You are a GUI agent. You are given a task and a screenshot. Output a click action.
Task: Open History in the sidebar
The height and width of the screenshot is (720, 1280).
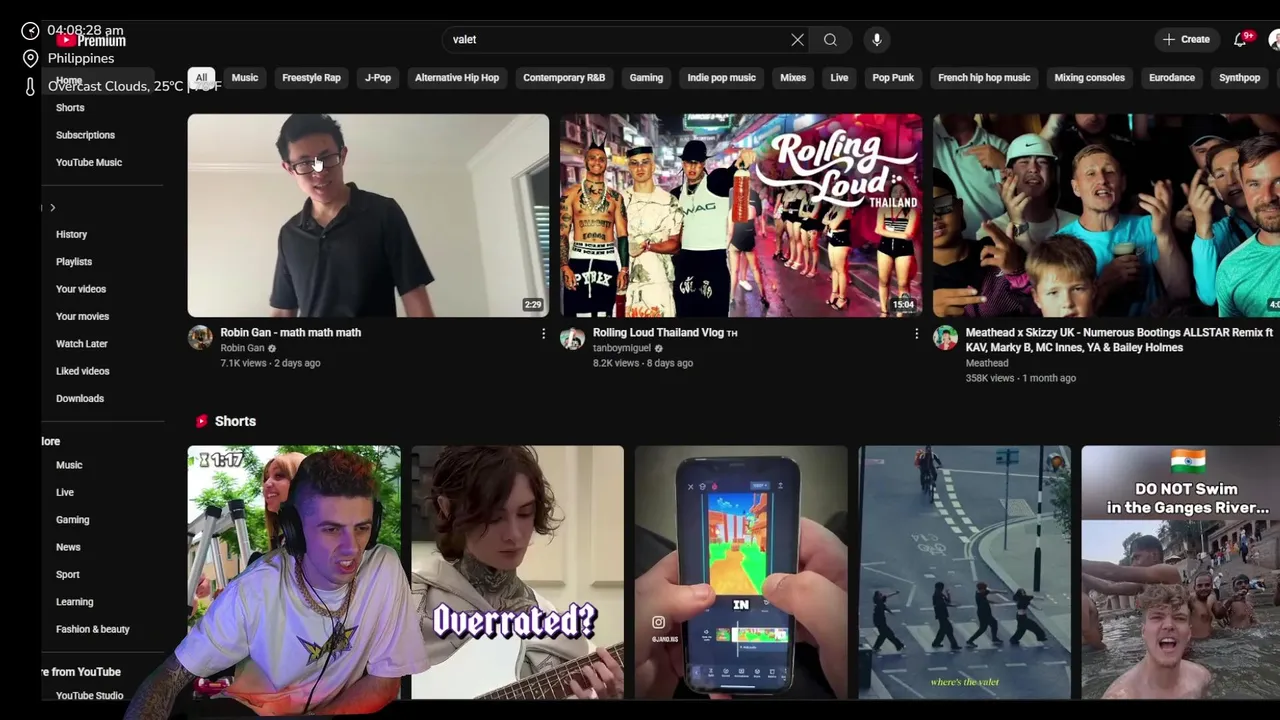71,235
